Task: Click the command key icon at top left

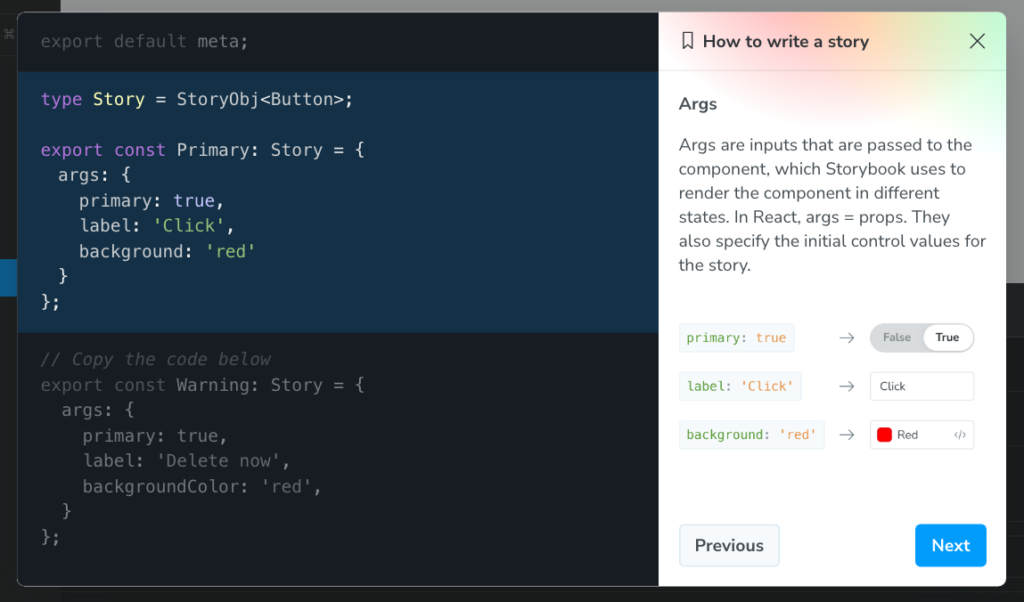Action: 9,34
